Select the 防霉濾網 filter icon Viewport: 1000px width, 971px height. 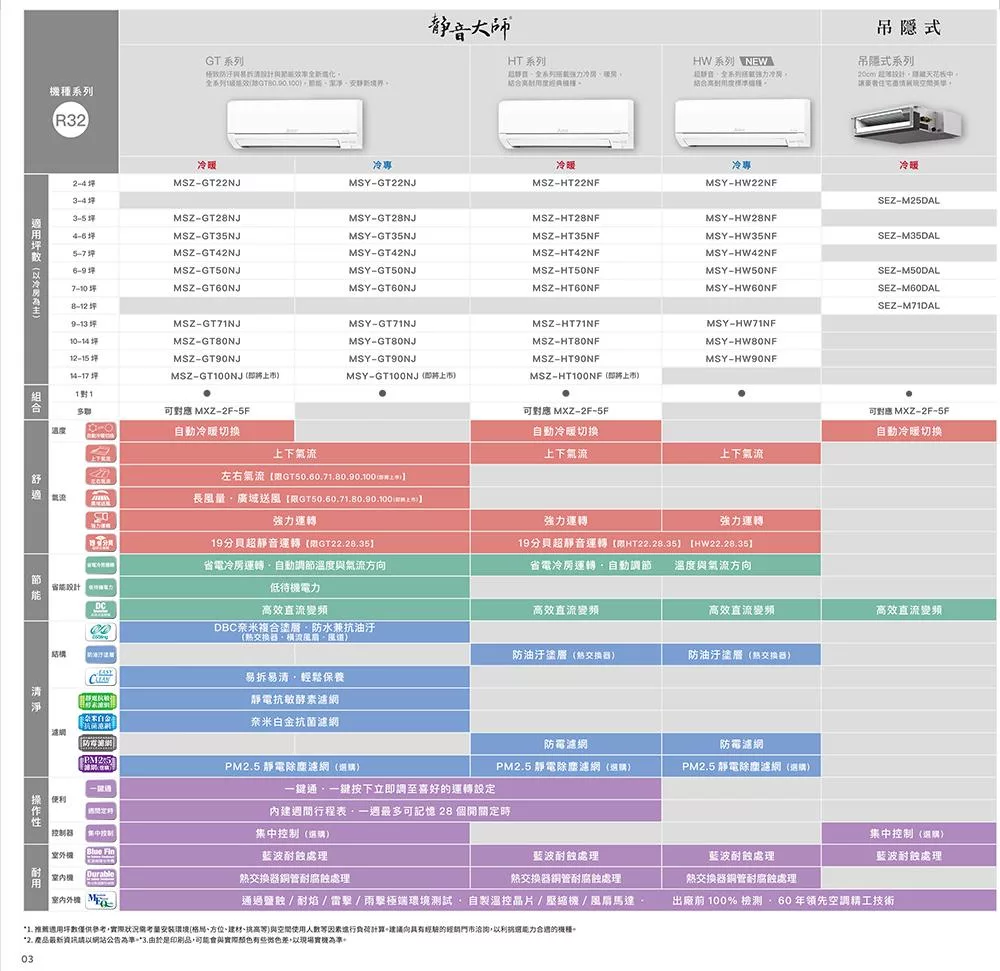coord(102,744)
